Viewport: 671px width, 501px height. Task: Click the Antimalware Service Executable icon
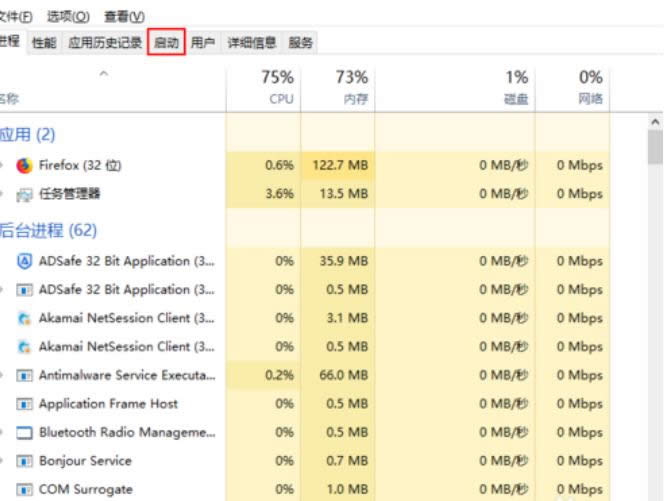click(25, 376)
